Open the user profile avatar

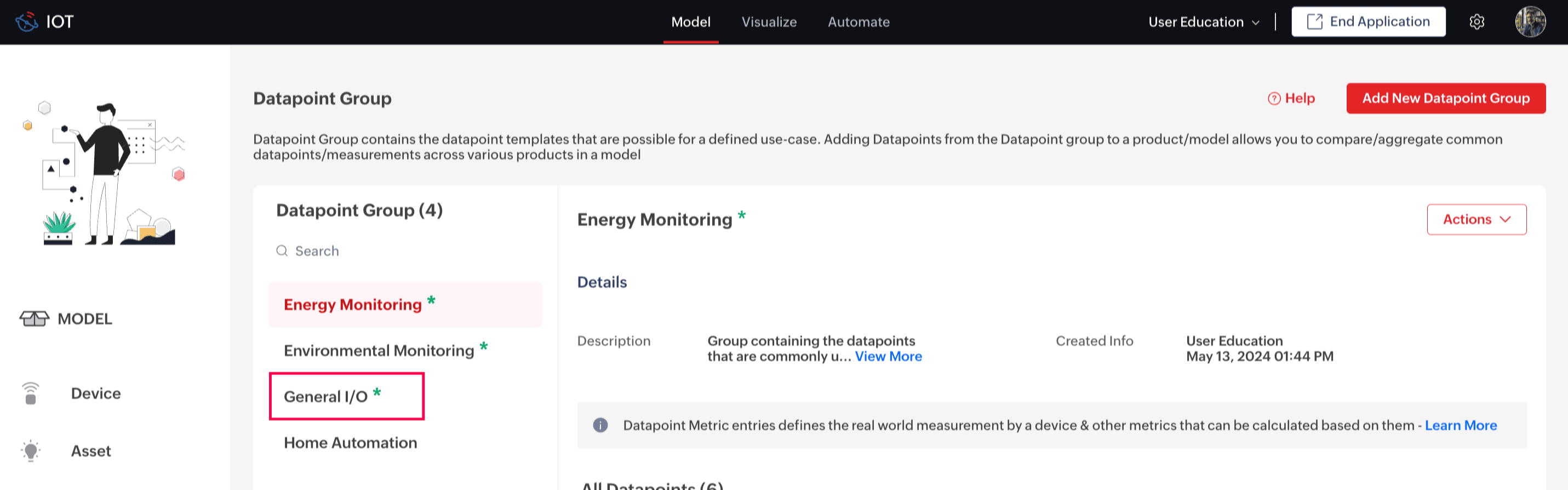(x=1530, y=22)
